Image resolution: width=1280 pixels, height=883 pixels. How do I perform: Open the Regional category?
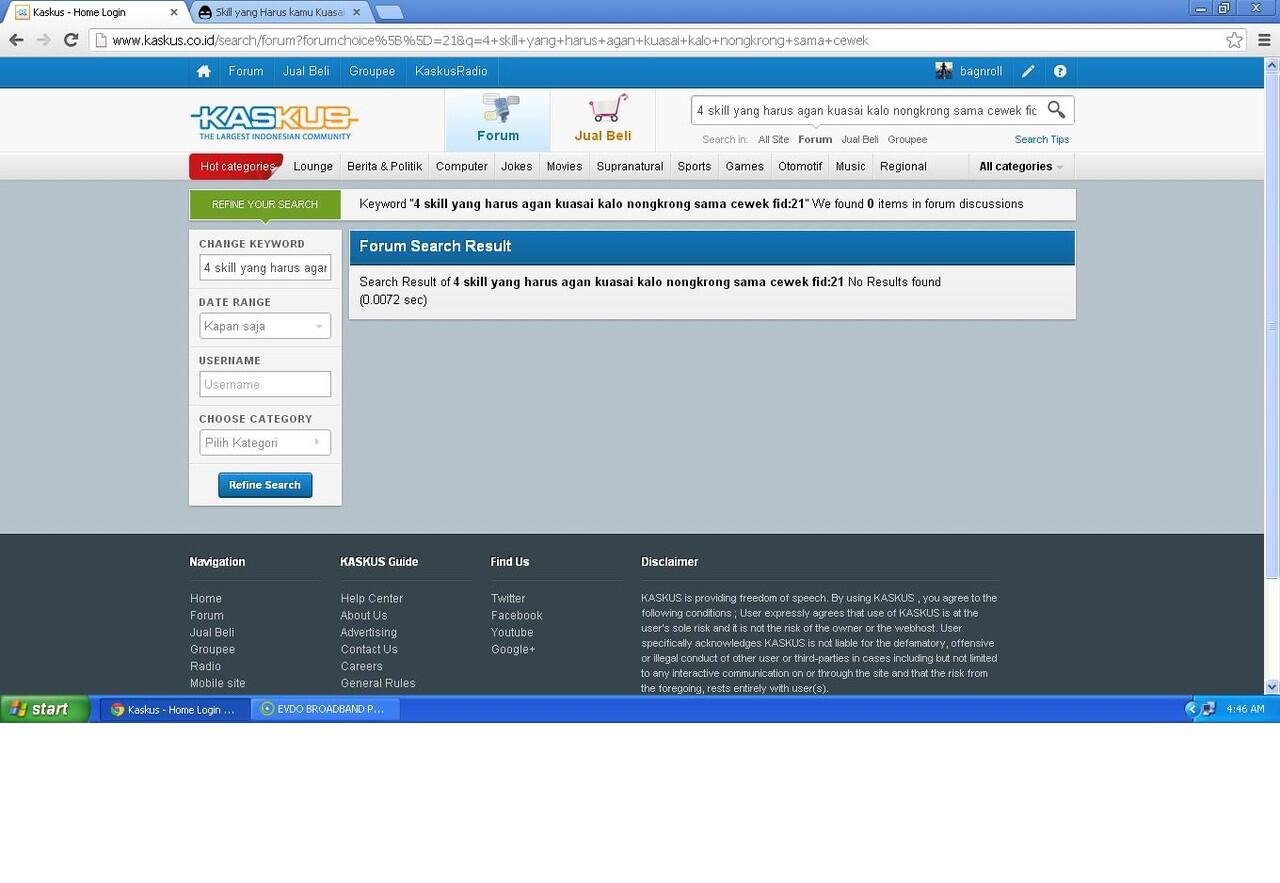(x=903, y=166)
